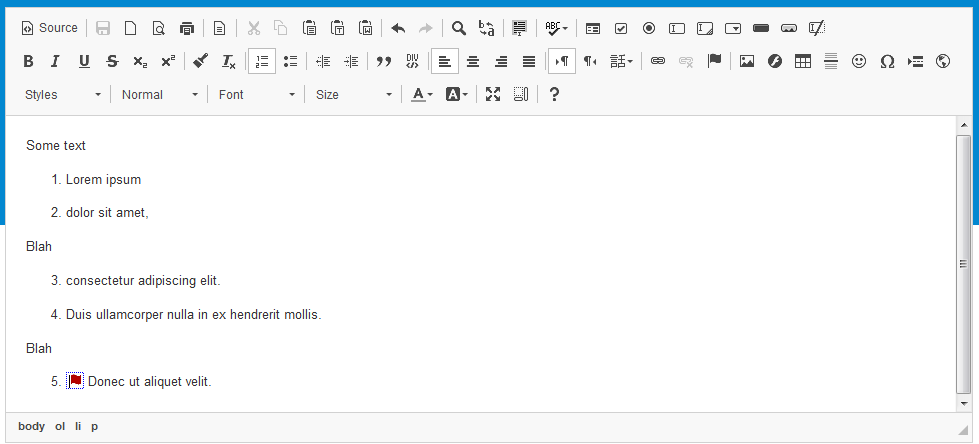Insert a Link
The width and height of the screenshot is (979, 444).
tap(657, 61)
